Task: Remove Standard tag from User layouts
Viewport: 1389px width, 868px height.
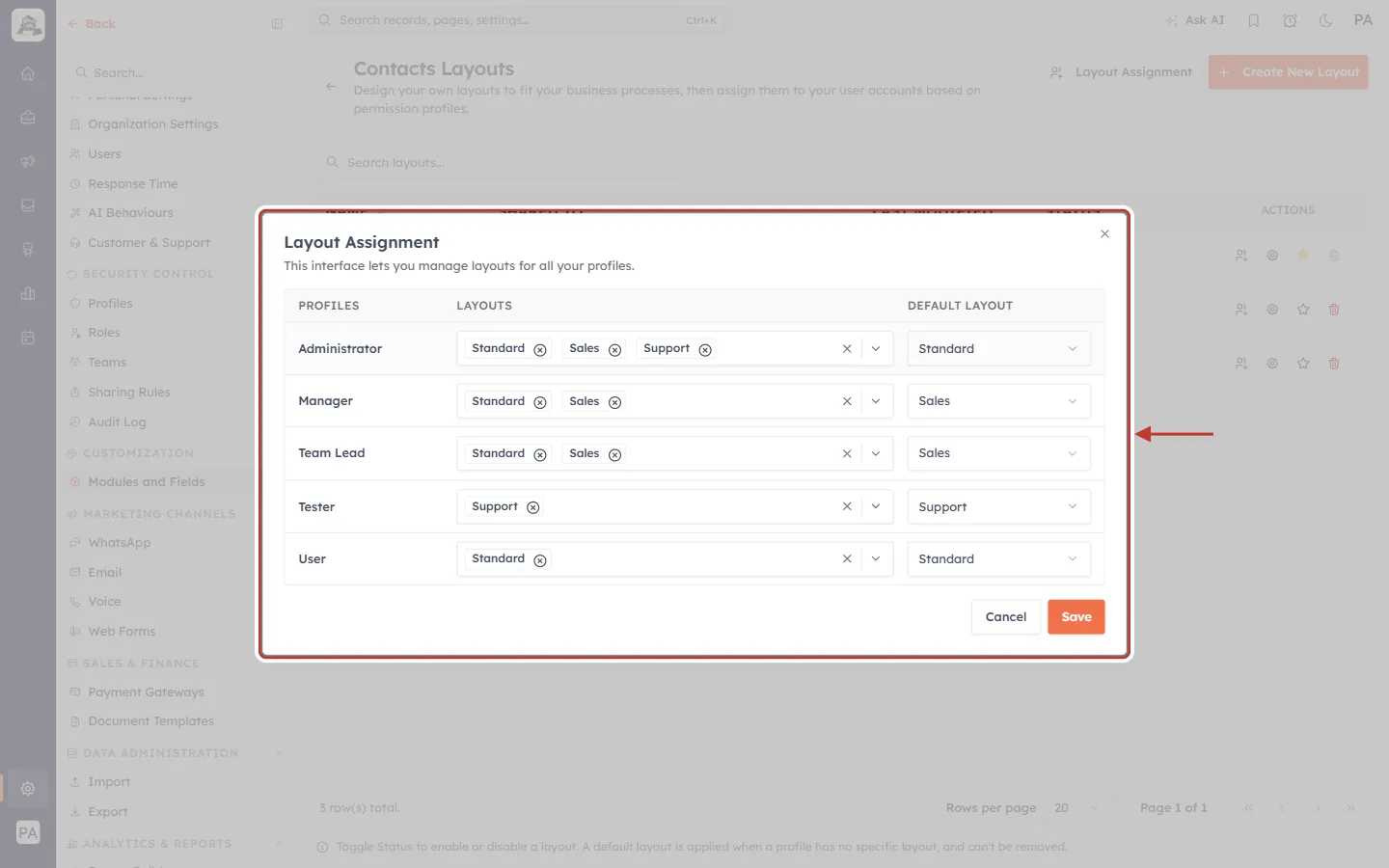Action: [540, 560]
